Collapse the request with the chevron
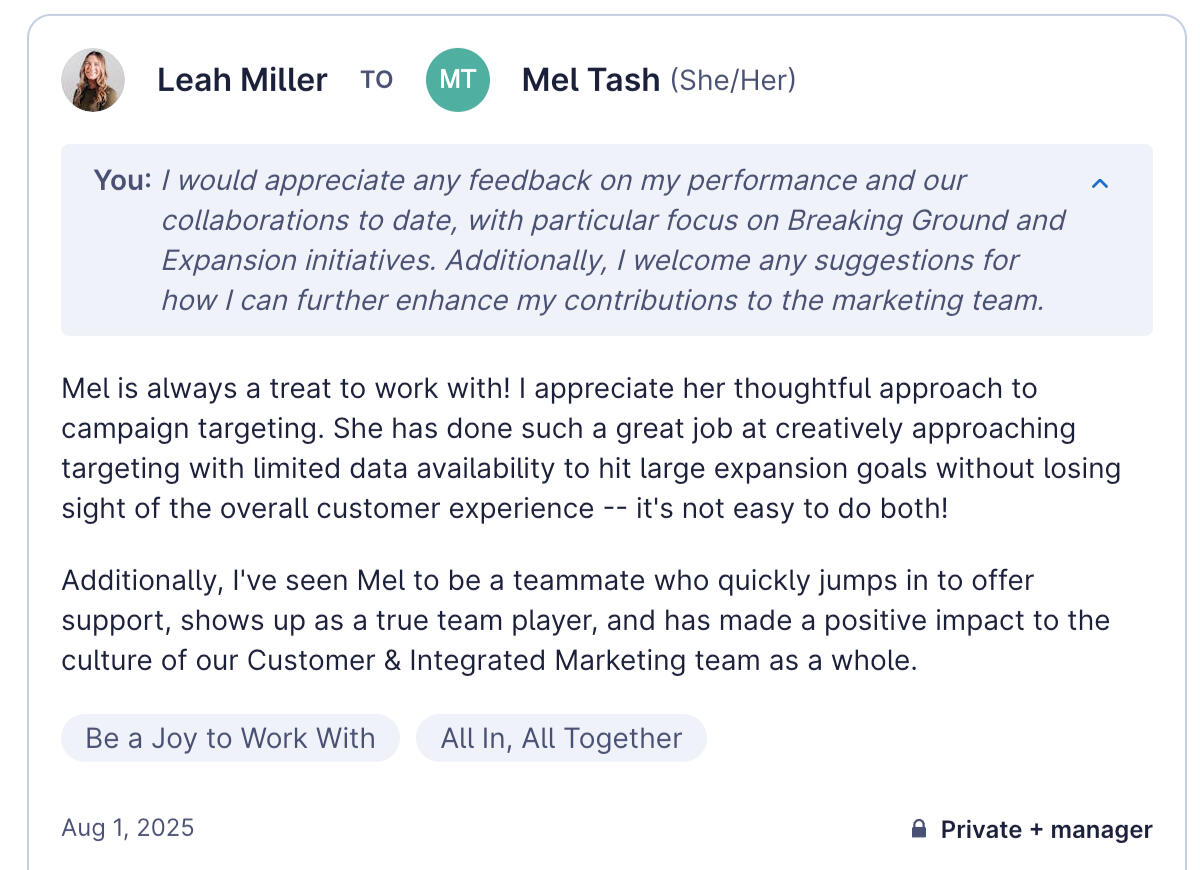 coord(1100,183)
